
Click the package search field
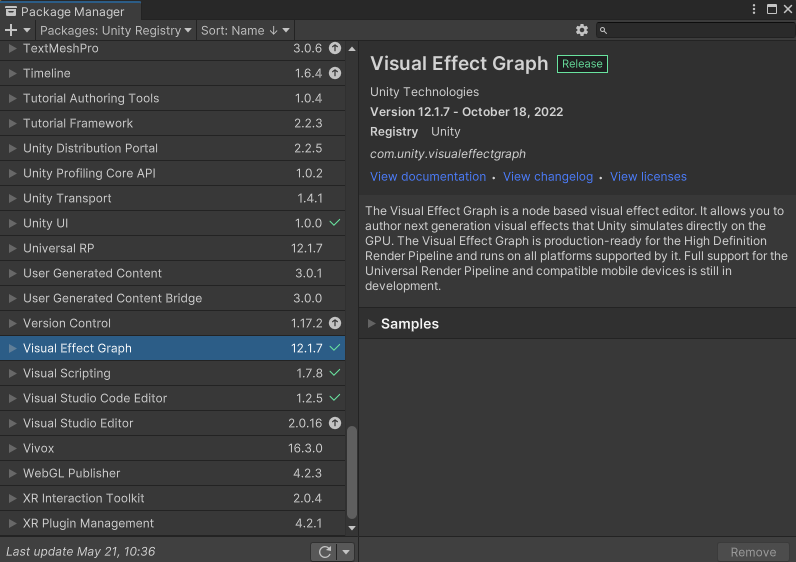(x=696, y=30)
